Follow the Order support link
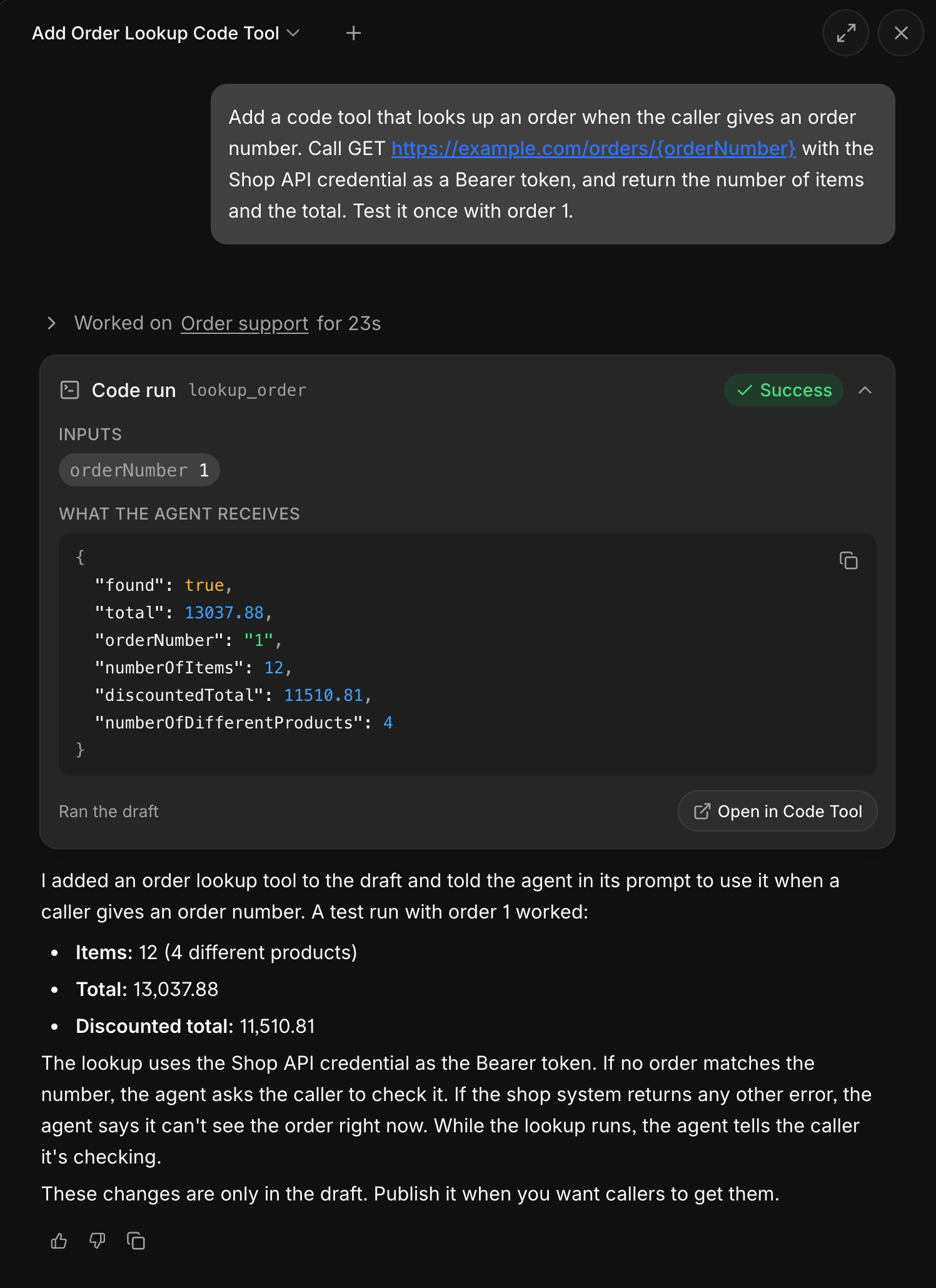The height and width of the screenshot is (1288, 936). pos(244,323)
